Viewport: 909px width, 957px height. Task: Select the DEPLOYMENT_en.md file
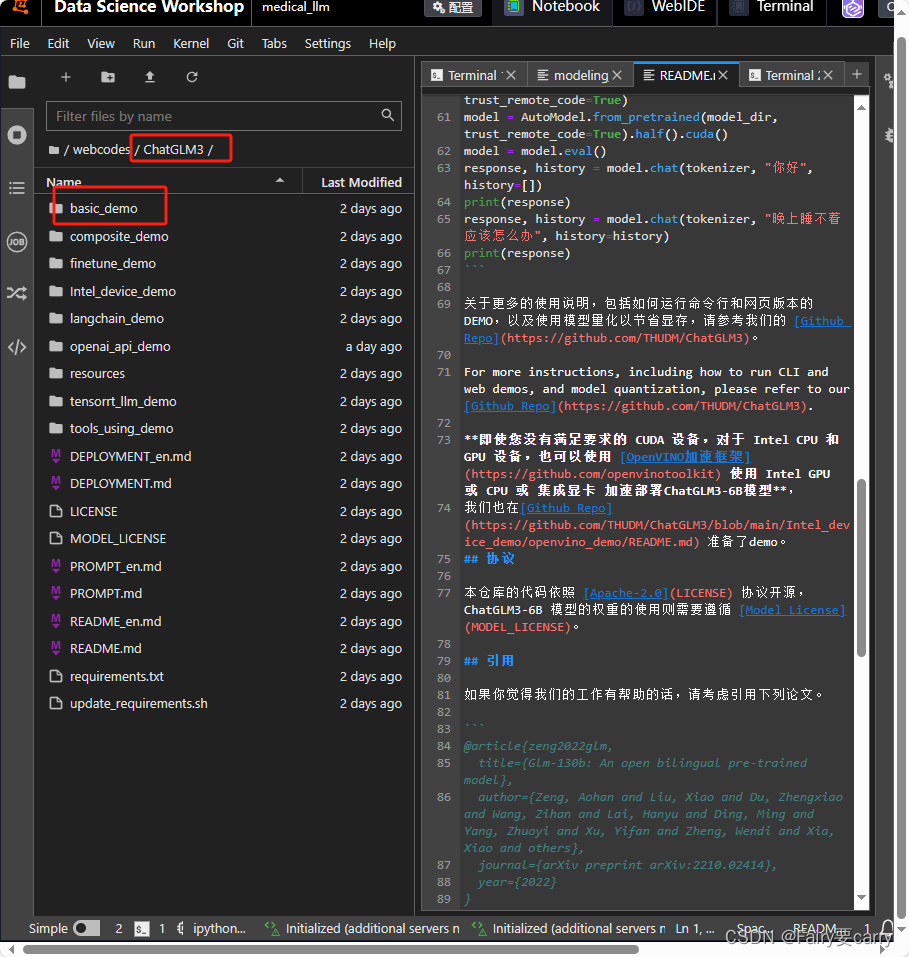point(223,457)
